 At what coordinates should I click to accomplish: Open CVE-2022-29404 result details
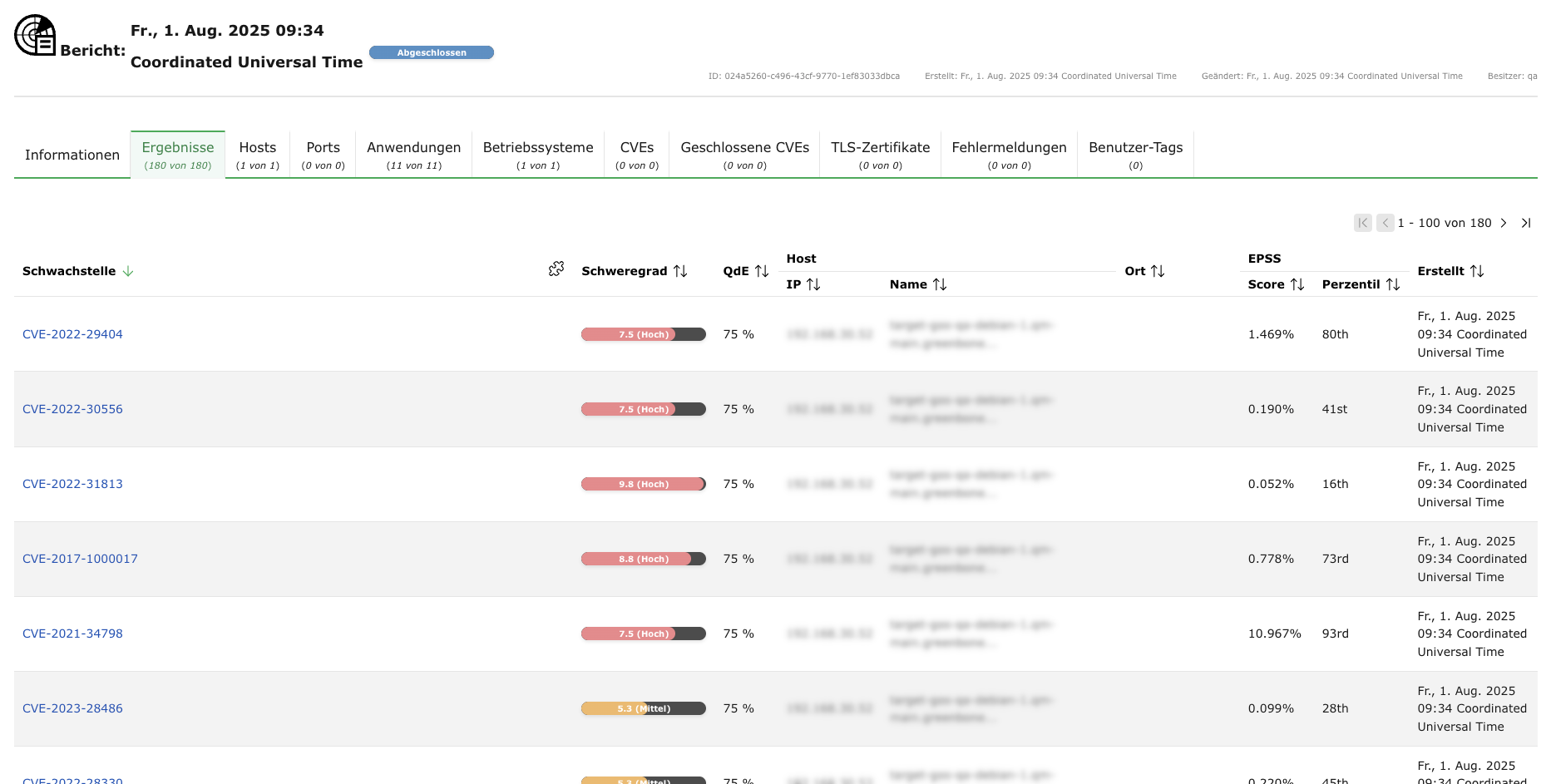pyautogui.click(x=72, y=334)
